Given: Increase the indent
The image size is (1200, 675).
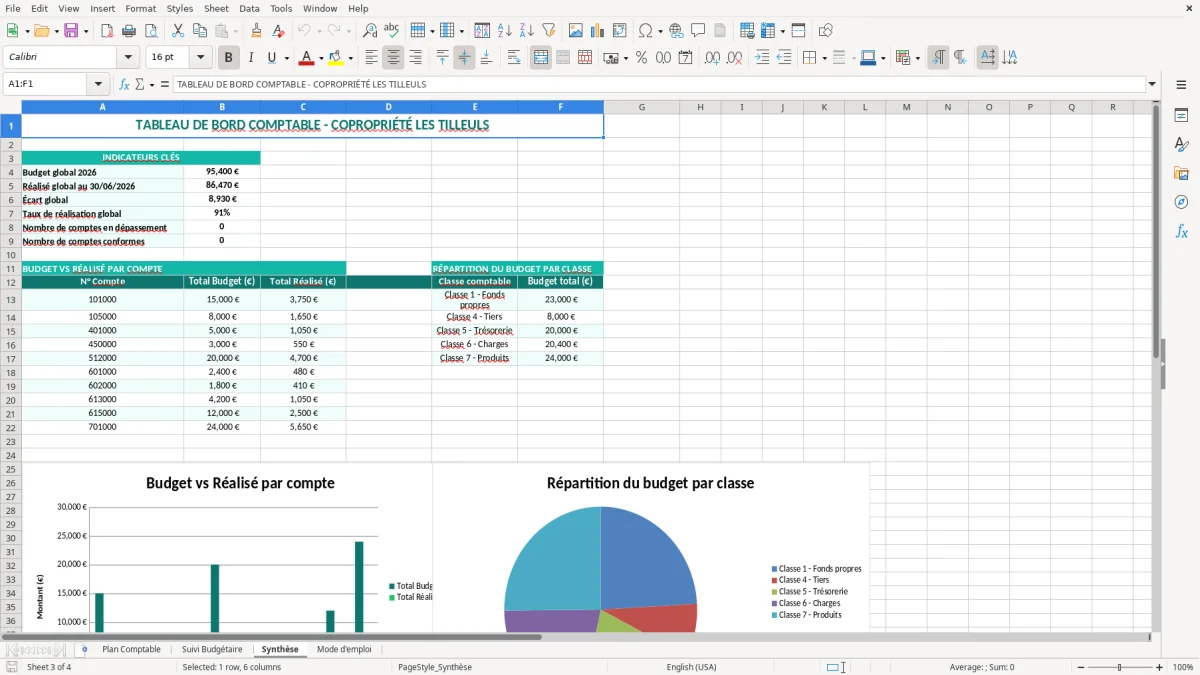Looking at the screenshot, I should (x=762, y=58).
